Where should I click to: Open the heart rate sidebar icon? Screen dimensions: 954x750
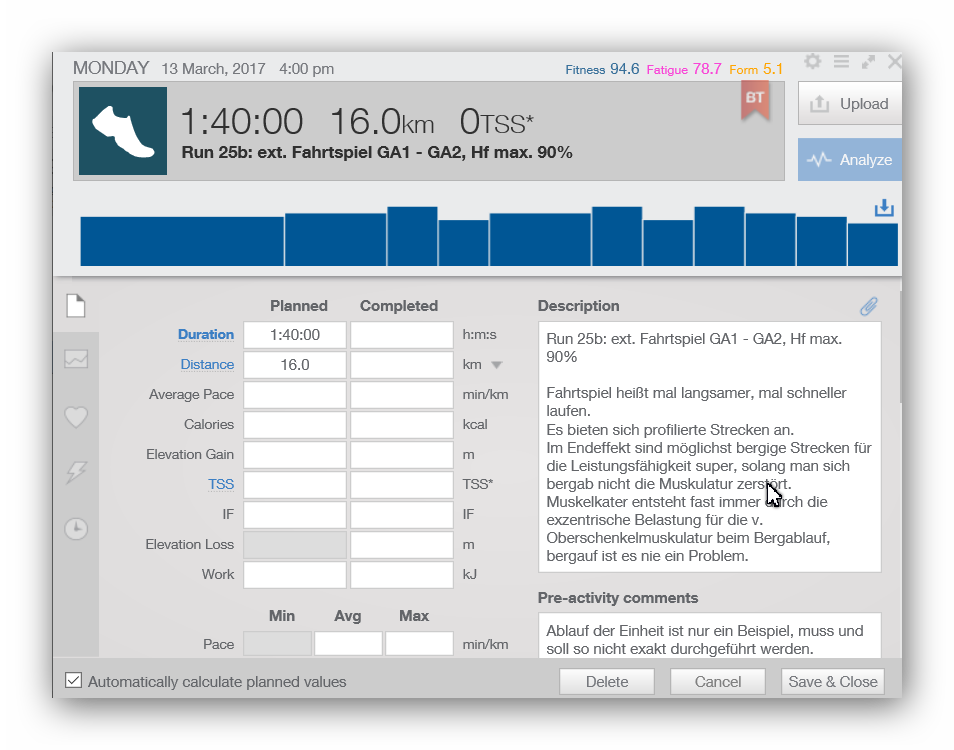(x=76, y=417)
